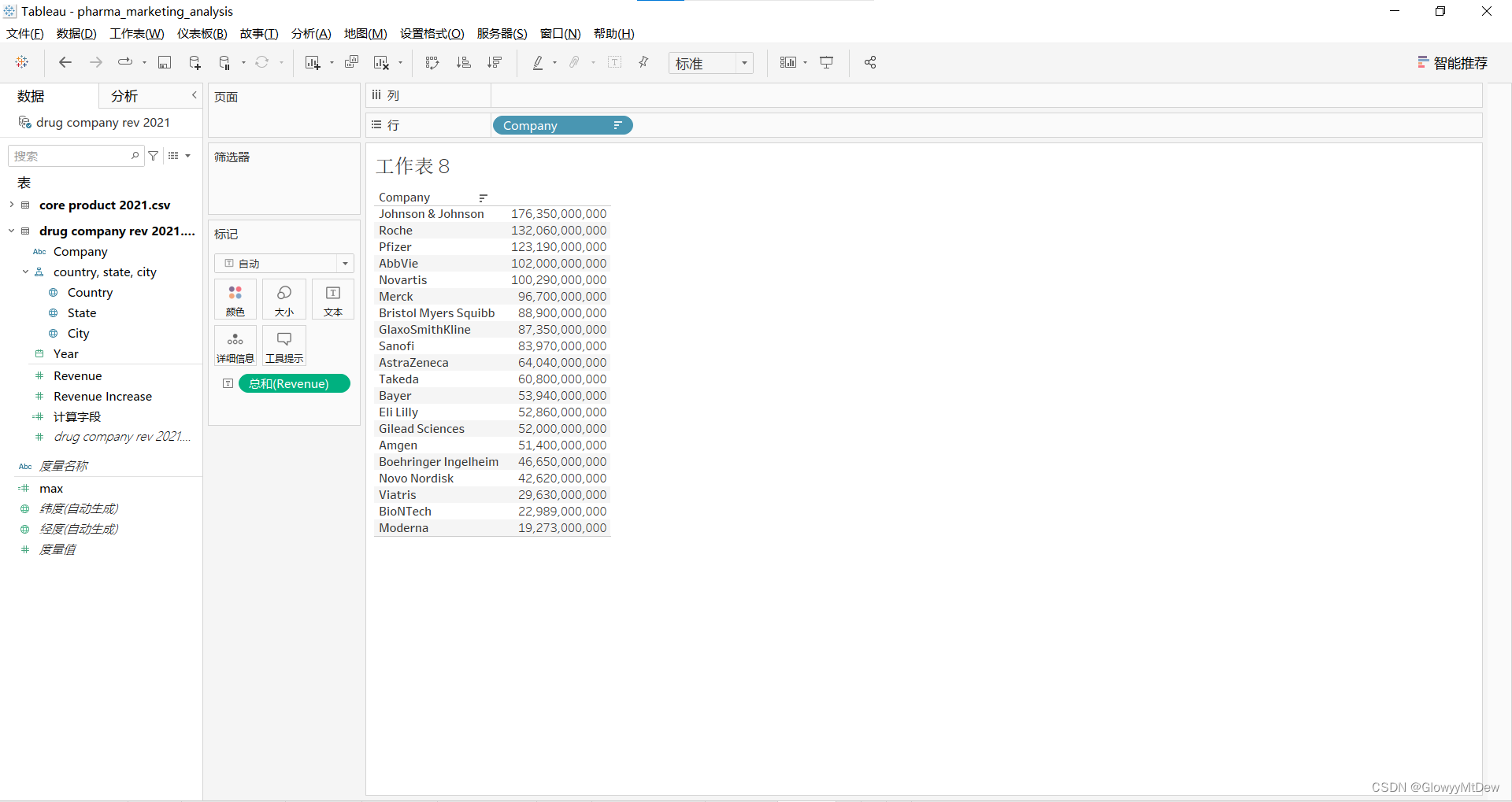Click the 颜色 color mark card
This screenshot has width=1512, height=802.
[235, 300]
